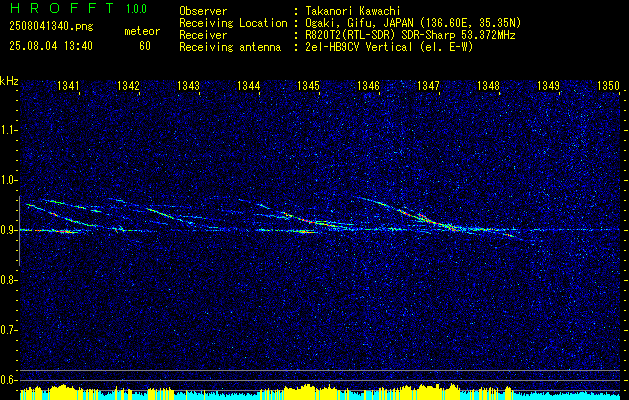Click the 1.1 kHz frequency label

point(7,130)
